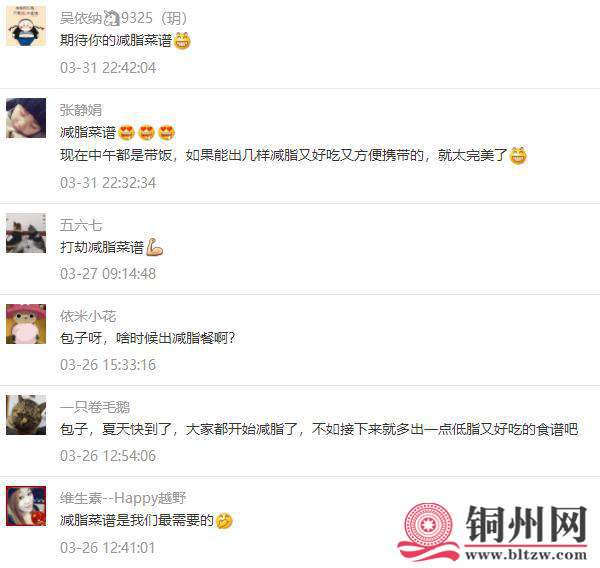600x568 pixels.
Task: Open 五六七's cat avatar
Action: pyautogui.click(x=26, y=233)
